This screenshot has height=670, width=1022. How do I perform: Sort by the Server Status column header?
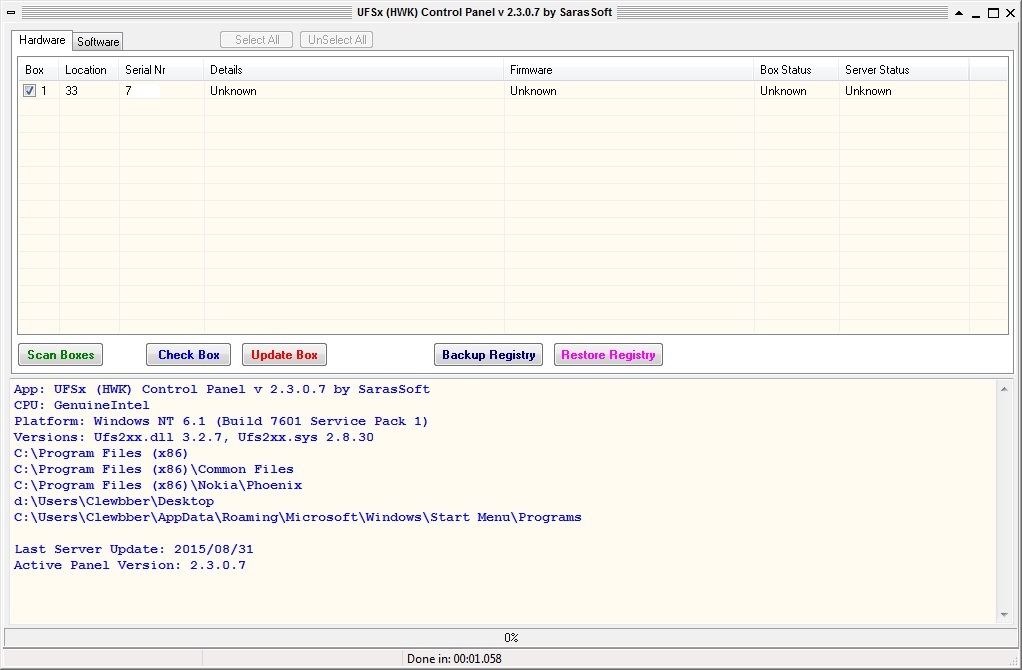[904, 70]
